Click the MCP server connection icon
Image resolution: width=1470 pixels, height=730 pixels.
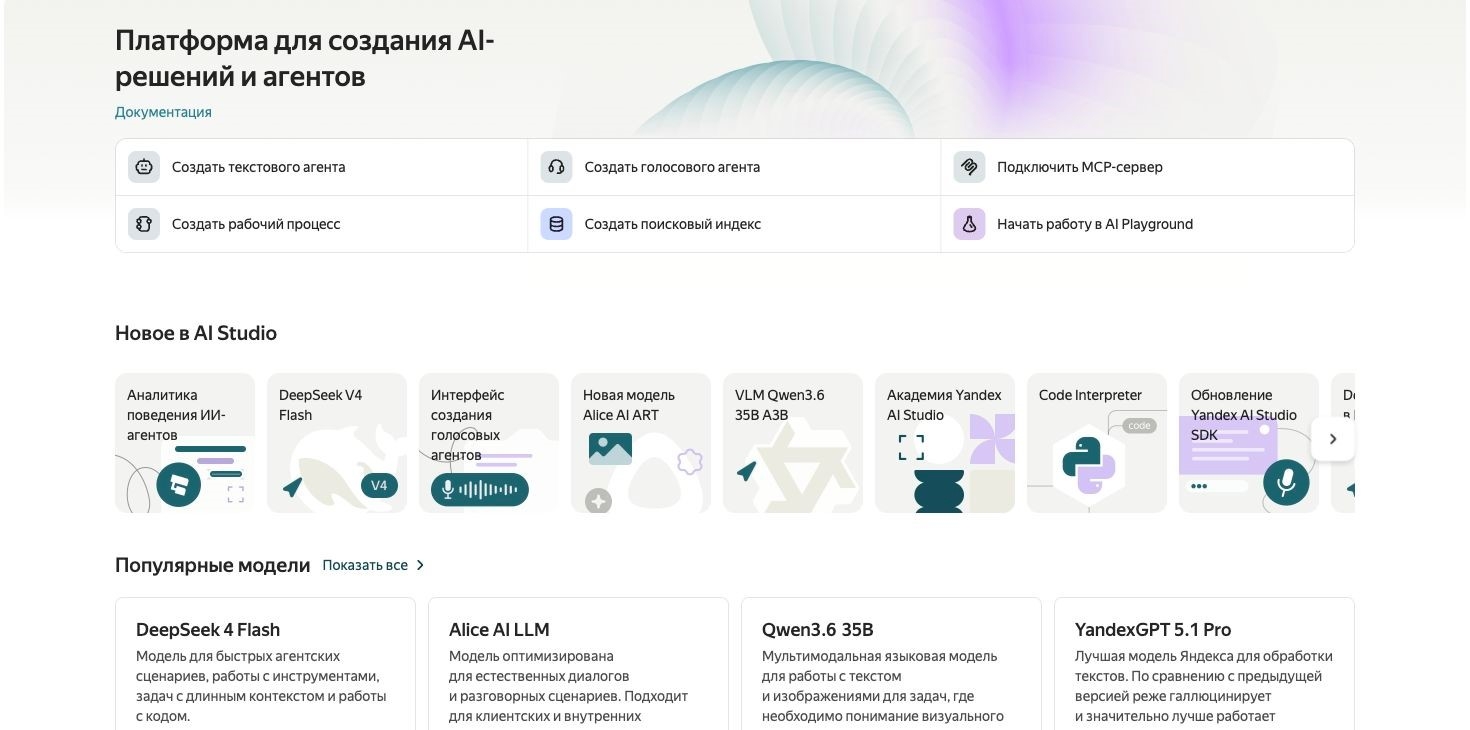click(x=969, y=167)
